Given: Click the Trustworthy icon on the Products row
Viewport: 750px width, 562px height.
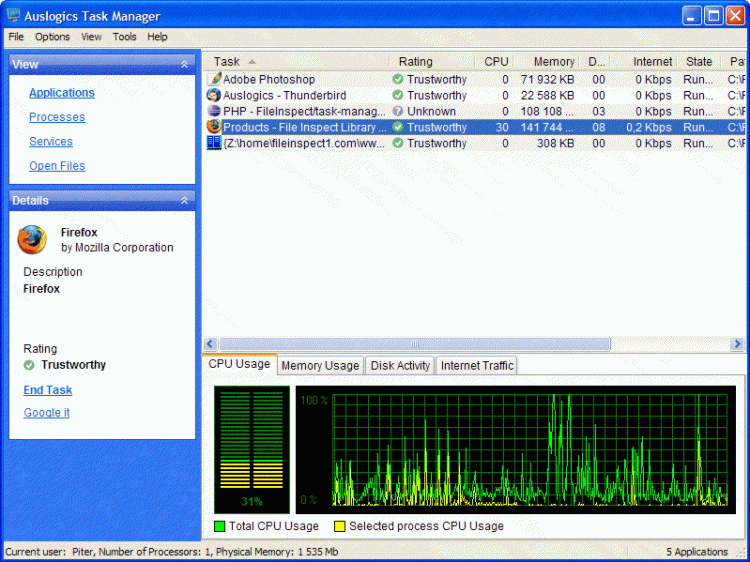Looking at the screenshot, I should point(397,127).
